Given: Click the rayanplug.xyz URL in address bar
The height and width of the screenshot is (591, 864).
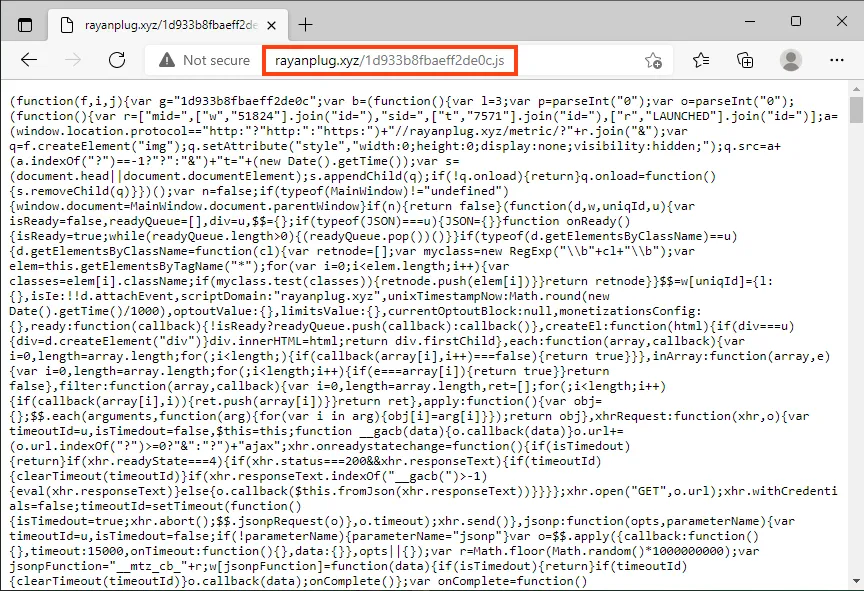Looking at the screenshot, I should [389, 60].
